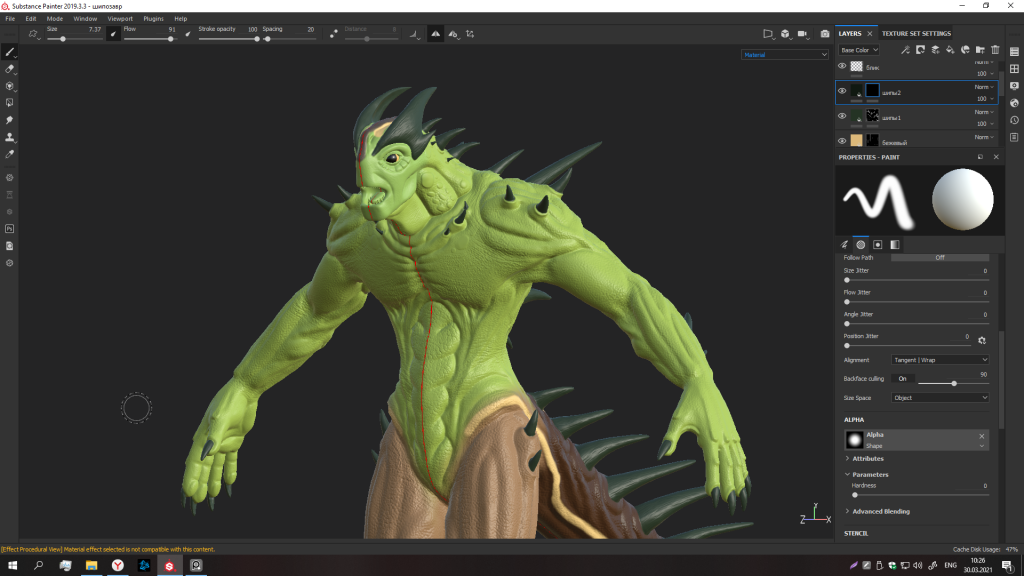
Task: Select the Material Picker eyedropper tool
Action: click(10, 154)
